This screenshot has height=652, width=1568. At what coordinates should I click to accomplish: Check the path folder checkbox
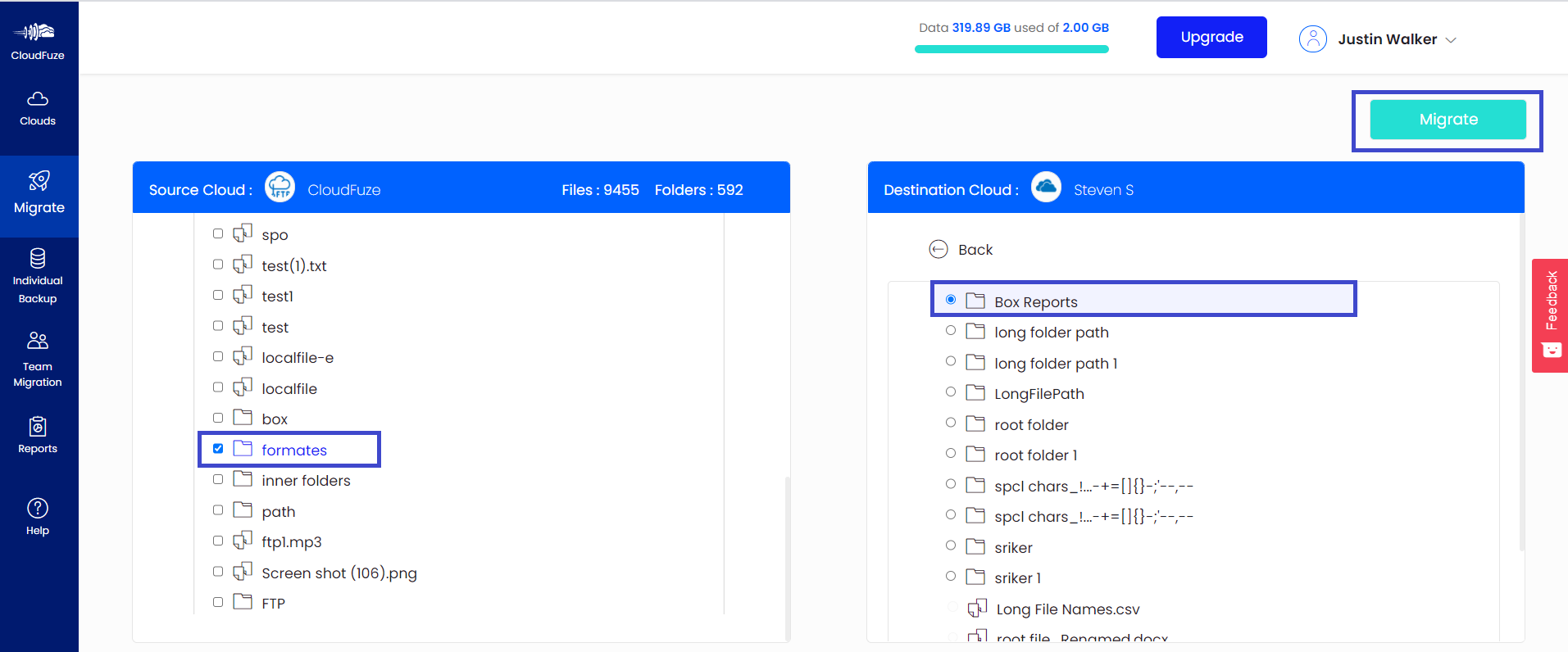(x=218, y=510)
